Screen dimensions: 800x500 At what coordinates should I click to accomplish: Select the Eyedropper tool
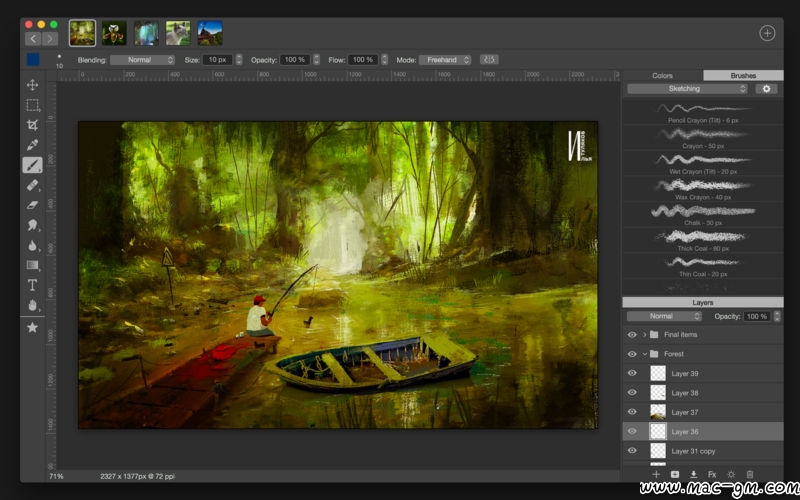click(33, 145)
